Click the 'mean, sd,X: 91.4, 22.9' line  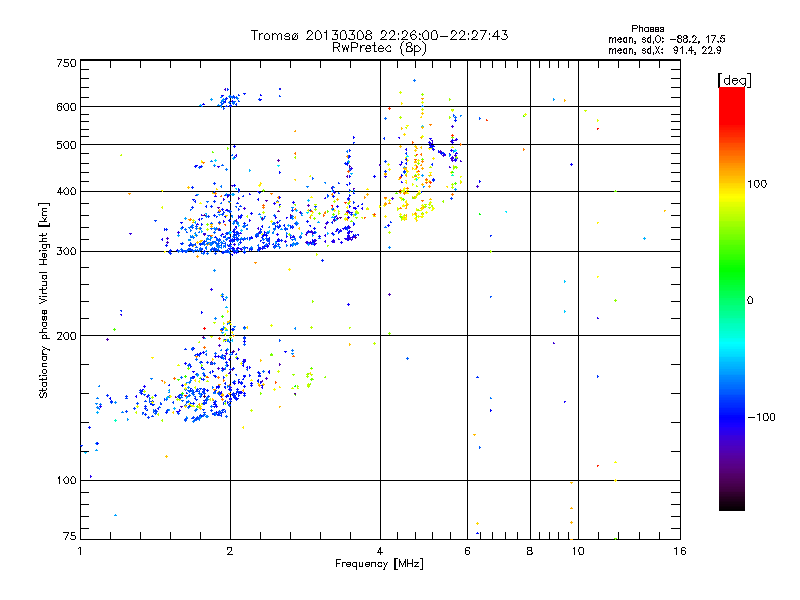click(x=665, y=50)
